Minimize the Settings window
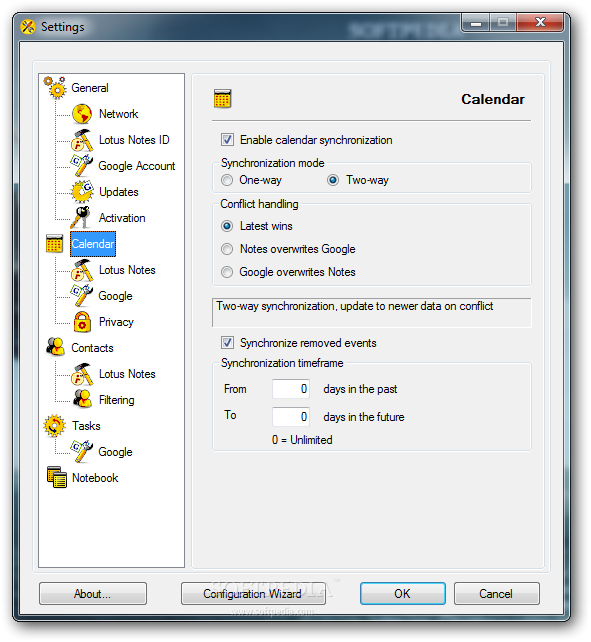Screen dimensions: 591x642 pos(476,22)
